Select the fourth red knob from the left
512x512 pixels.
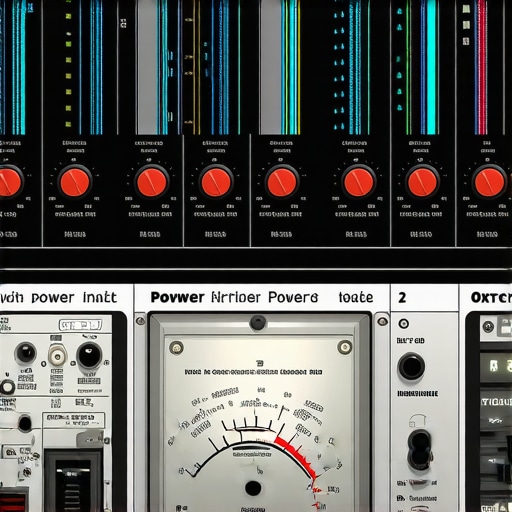pyautogui.click(x=216, y=182)
